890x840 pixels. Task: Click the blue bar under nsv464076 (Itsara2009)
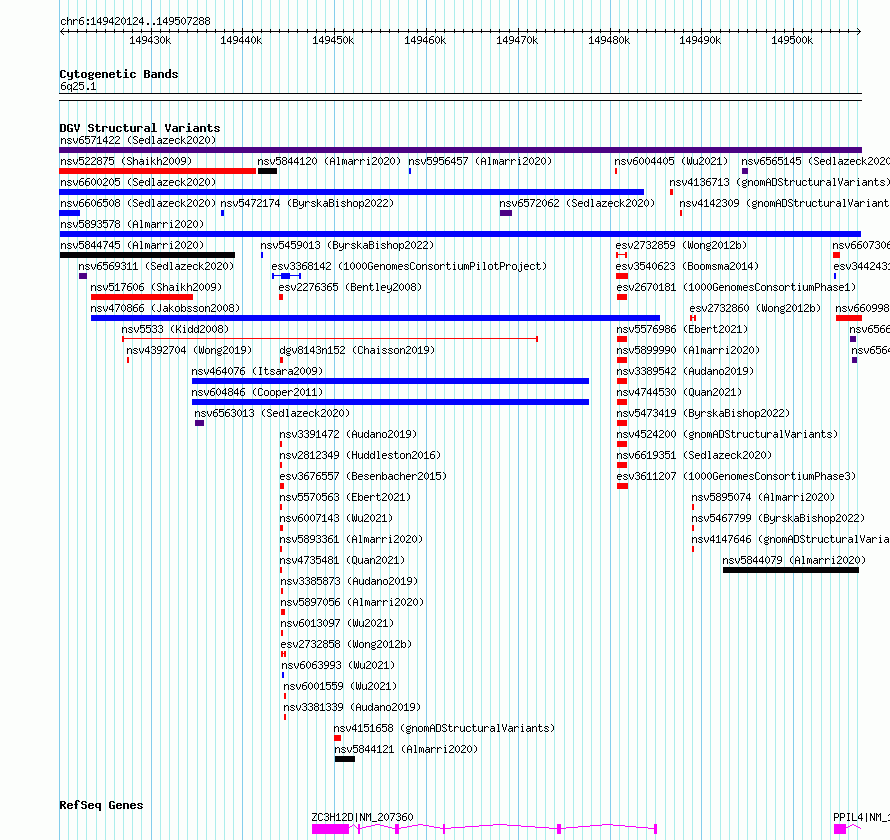pyautogui.click(x=391, y=381)
